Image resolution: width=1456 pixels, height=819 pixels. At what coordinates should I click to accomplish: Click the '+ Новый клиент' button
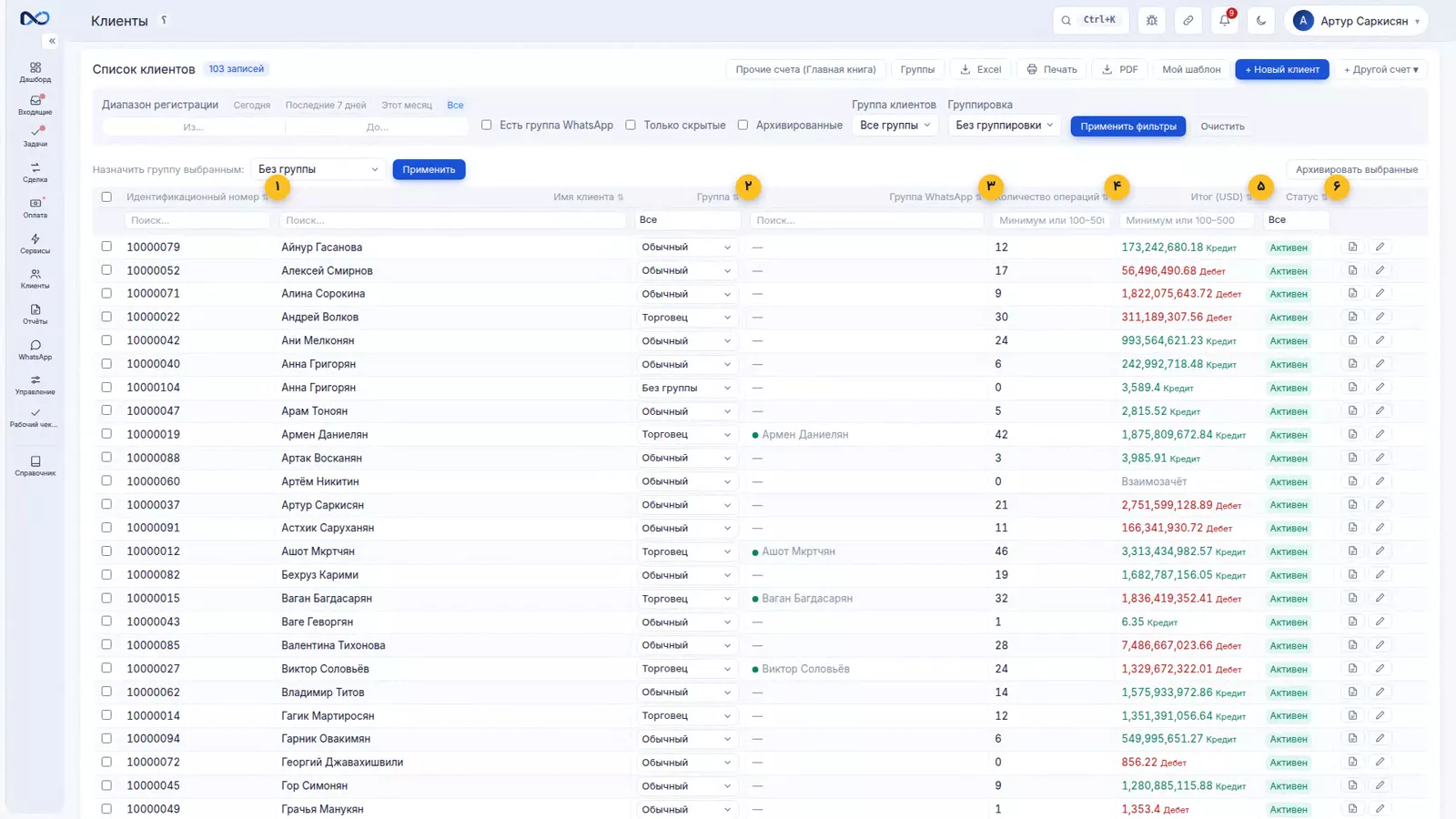(x=1282, y=69)
